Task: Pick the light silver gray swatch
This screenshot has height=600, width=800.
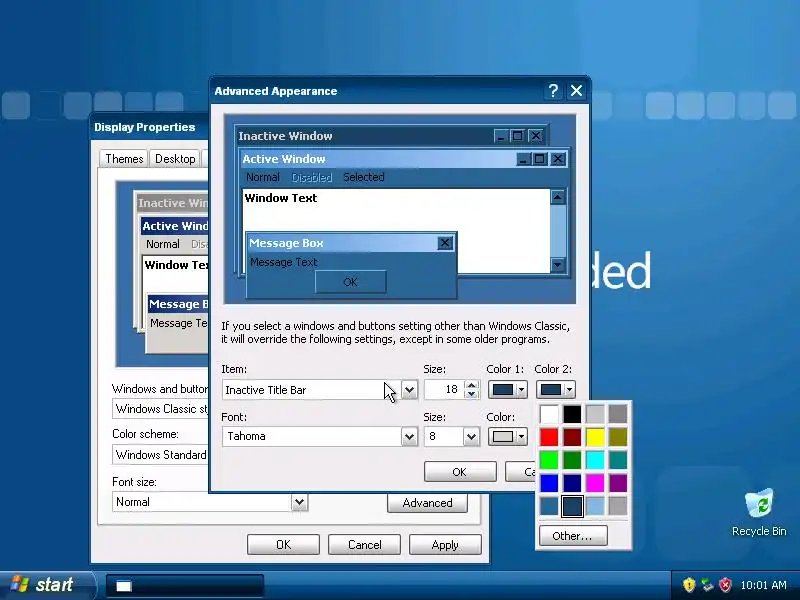Action: tap(595, 414)
